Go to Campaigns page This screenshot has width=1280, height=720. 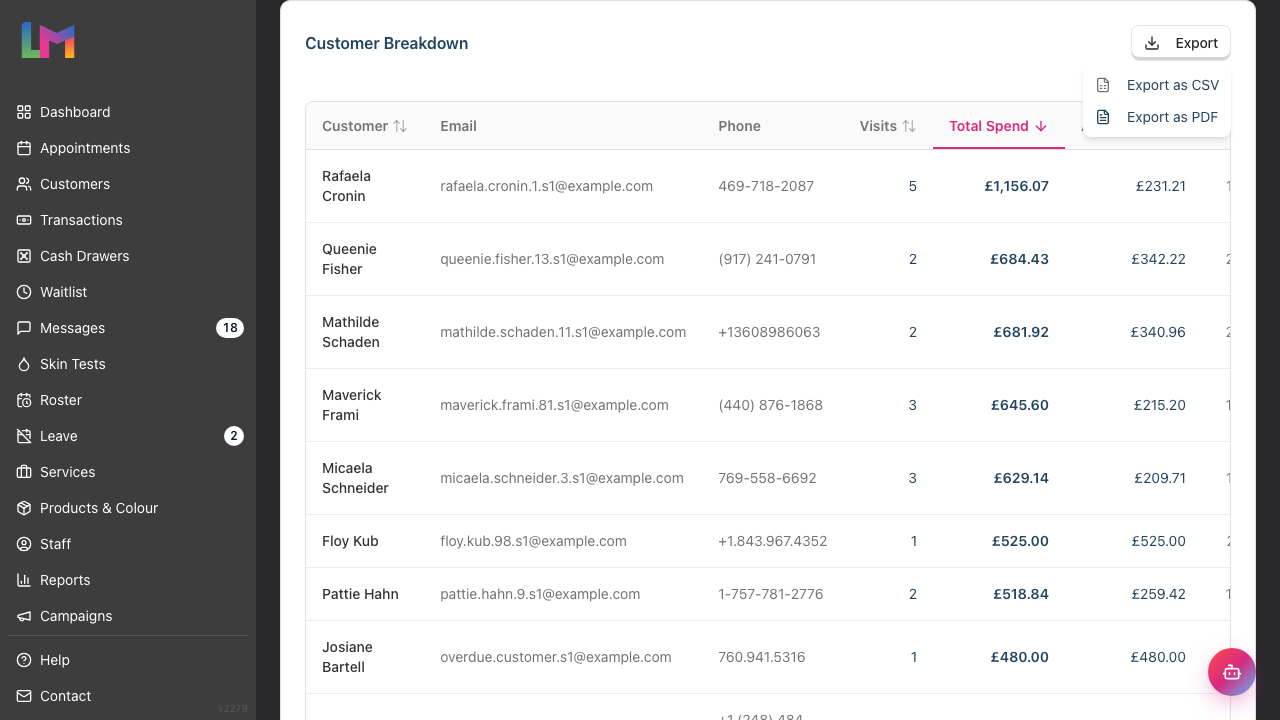tap(128, 616)
